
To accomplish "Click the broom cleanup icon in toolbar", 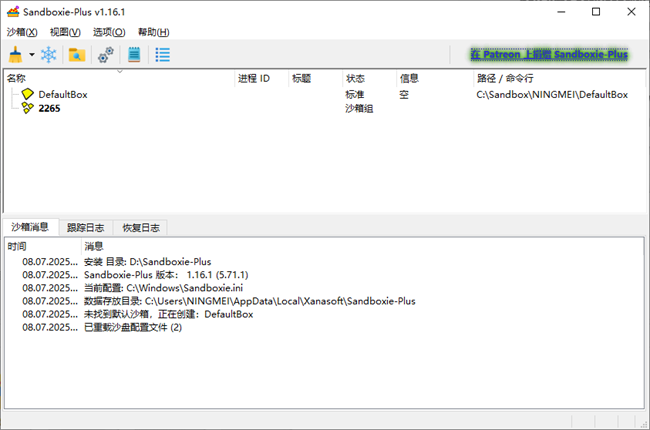I will point(15,55).
